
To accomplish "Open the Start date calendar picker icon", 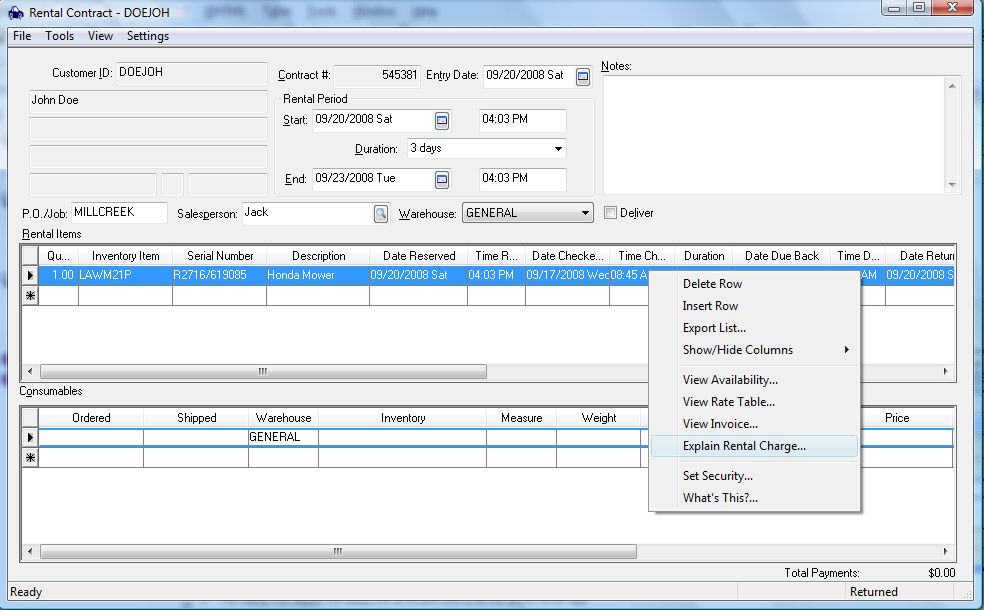I will (x=442, y=120).
